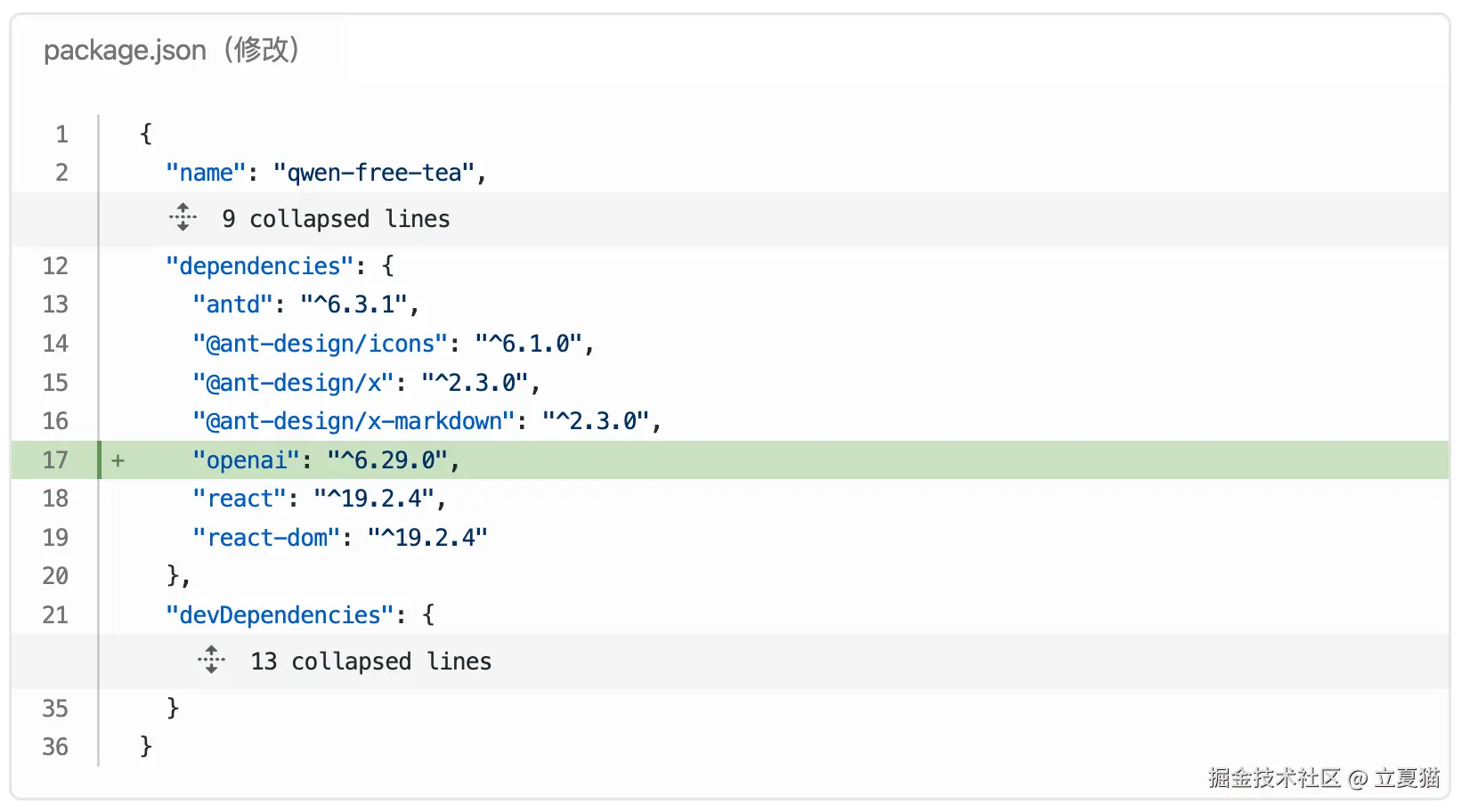Click line number 36 in the gutter
The height and width of the screenshot is (812, 1462).
[55, 747]
